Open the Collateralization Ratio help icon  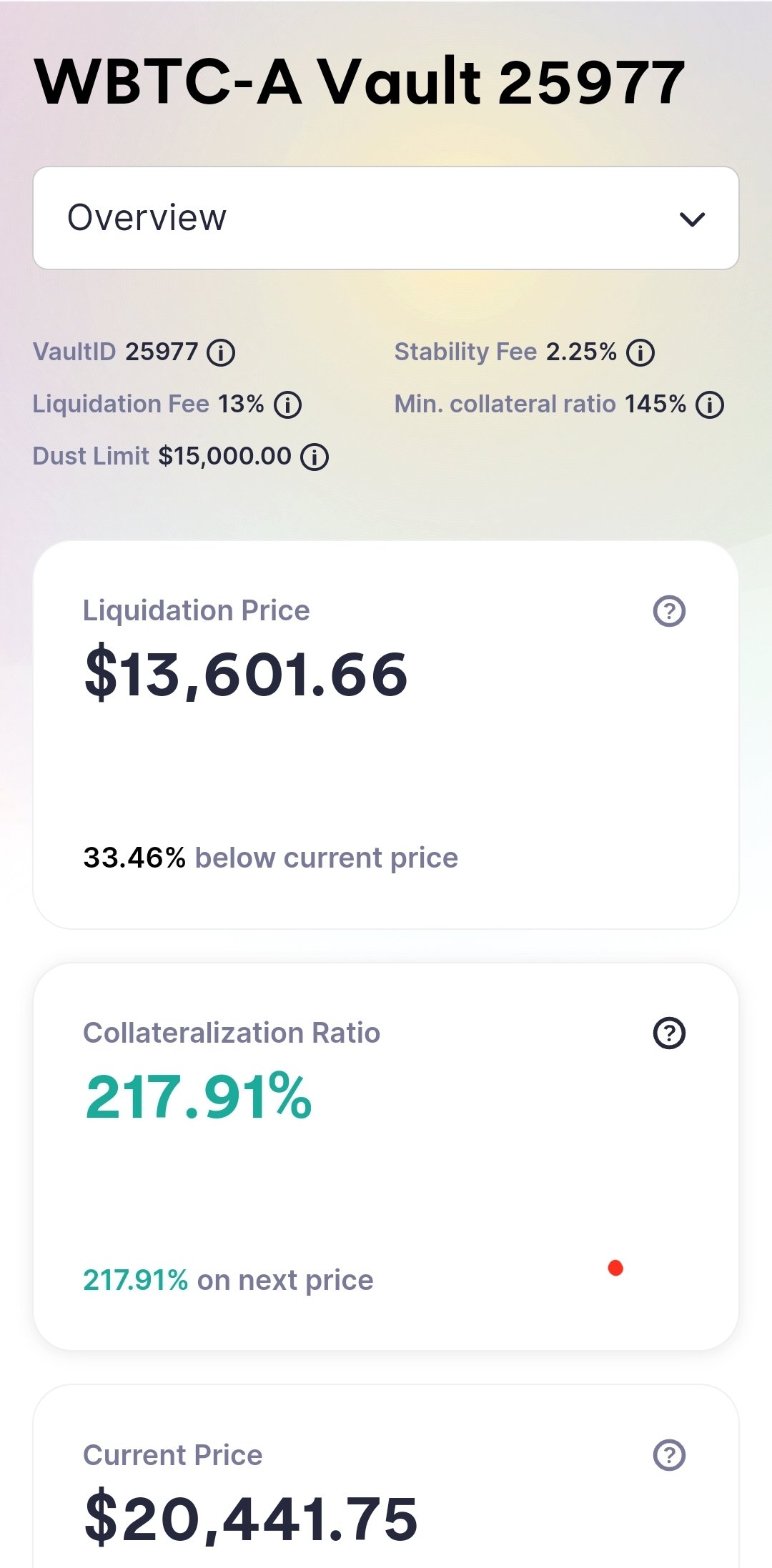click(x=669, y=1033)
